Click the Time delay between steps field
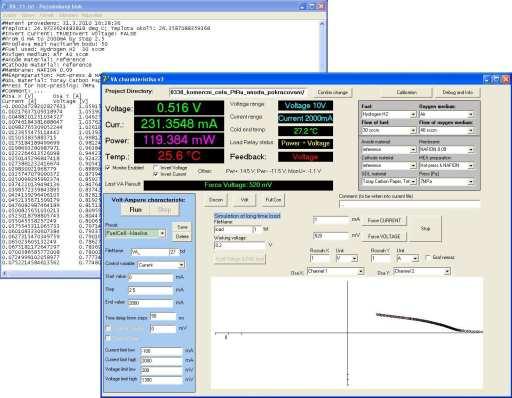The height and width of the screenshot is (398, 512). pyautogui.click(x=163, y=316)
